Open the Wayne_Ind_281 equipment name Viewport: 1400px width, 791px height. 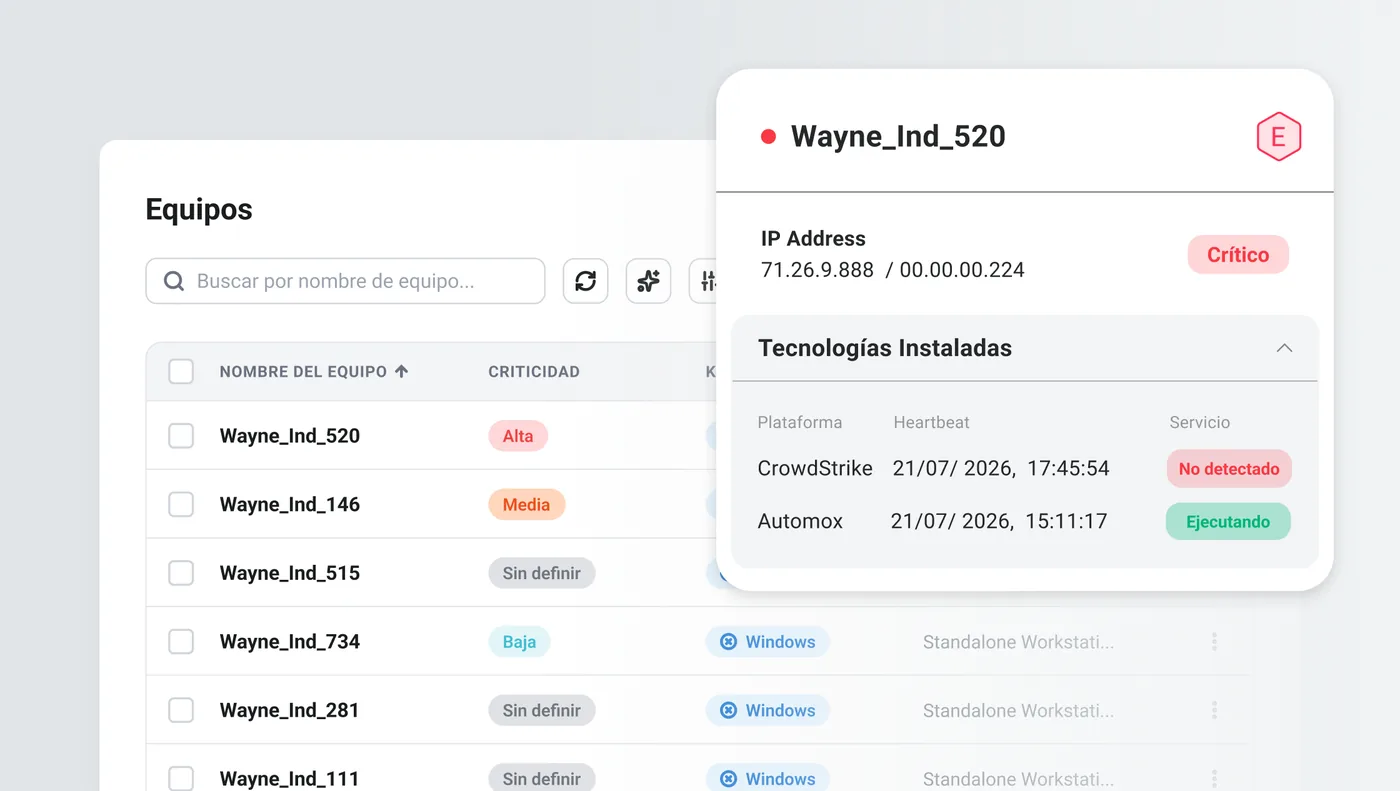(290, 710)
